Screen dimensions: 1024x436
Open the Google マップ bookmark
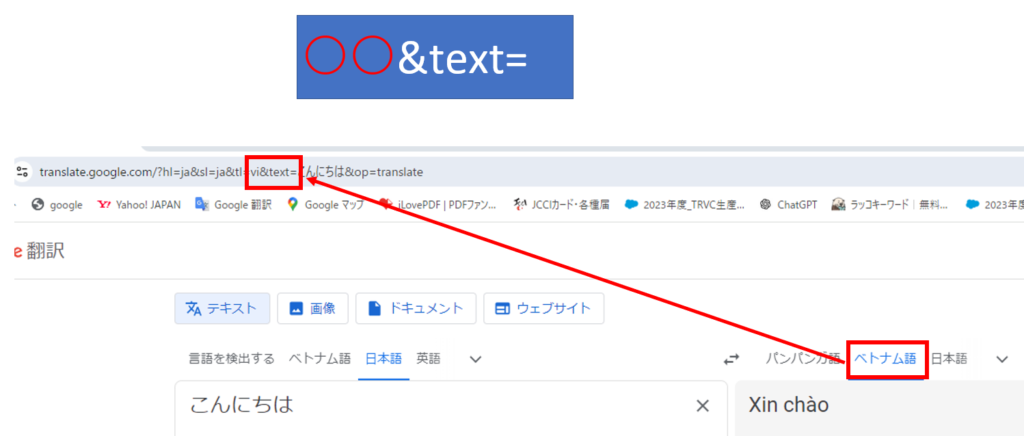328,205
